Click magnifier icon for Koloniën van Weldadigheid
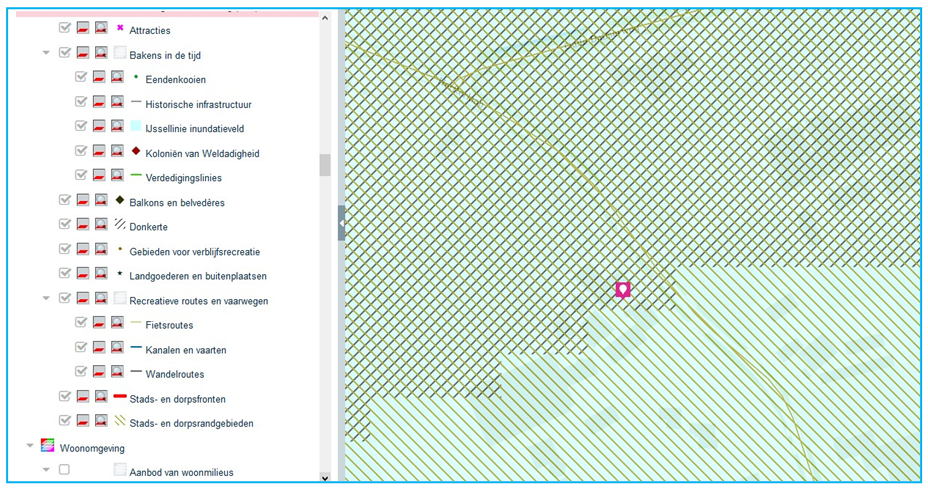The height and width of the screenshot is (491, 928). (117, 151)
